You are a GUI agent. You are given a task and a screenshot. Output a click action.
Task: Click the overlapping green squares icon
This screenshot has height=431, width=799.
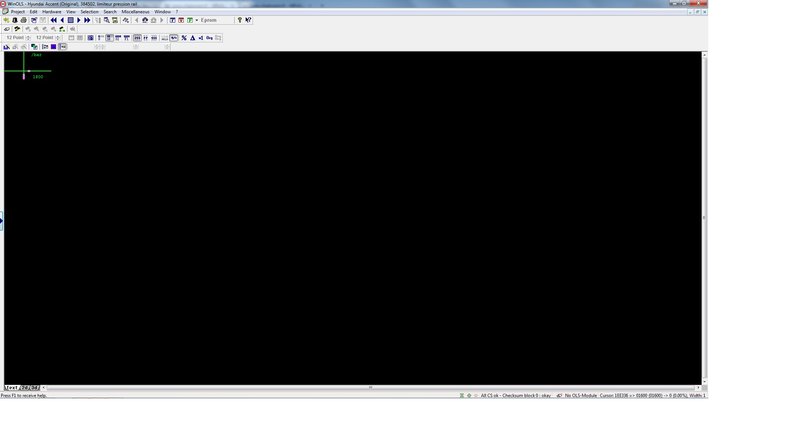(x=34, y=47)
